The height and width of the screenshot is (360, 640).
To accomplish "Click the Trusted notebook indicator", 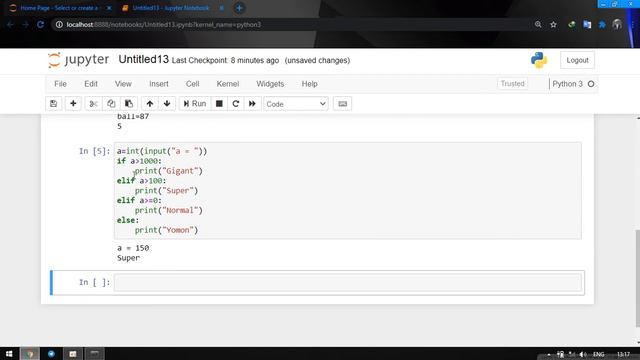I will 512,84.
